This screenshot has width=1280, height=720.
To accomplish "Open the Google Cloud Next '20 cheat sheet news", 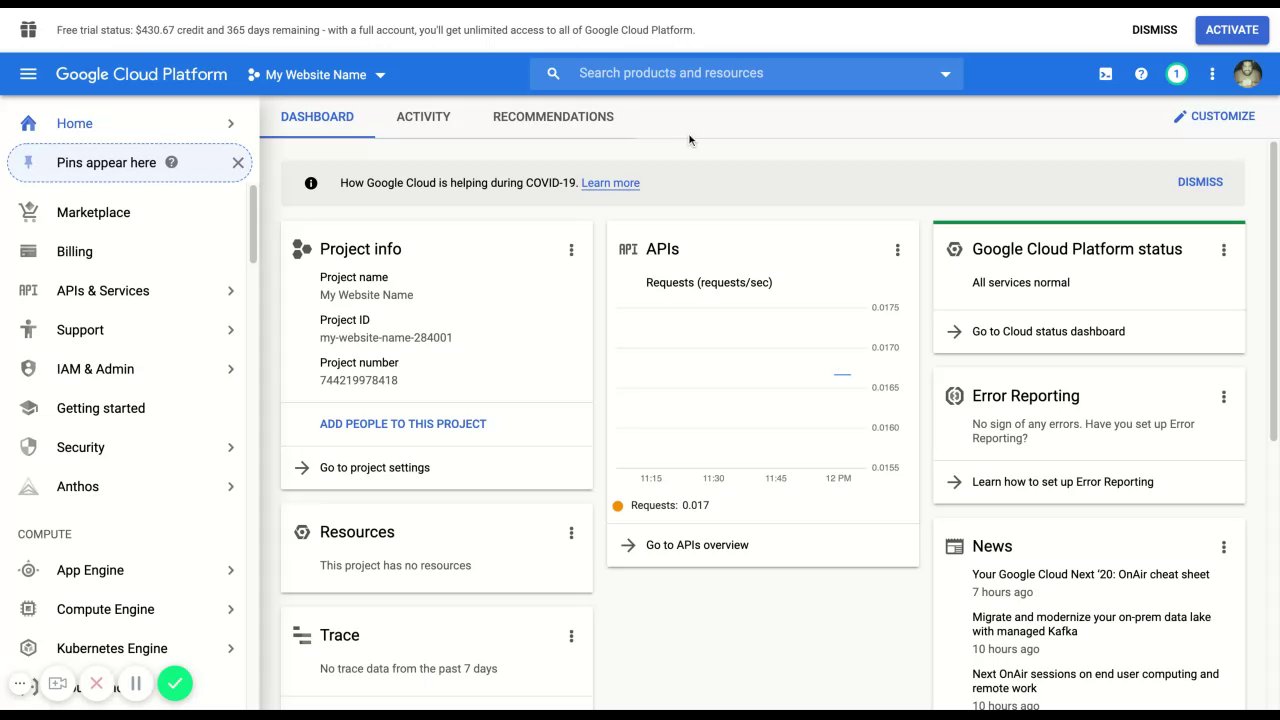I will [x=1091, y=575].
